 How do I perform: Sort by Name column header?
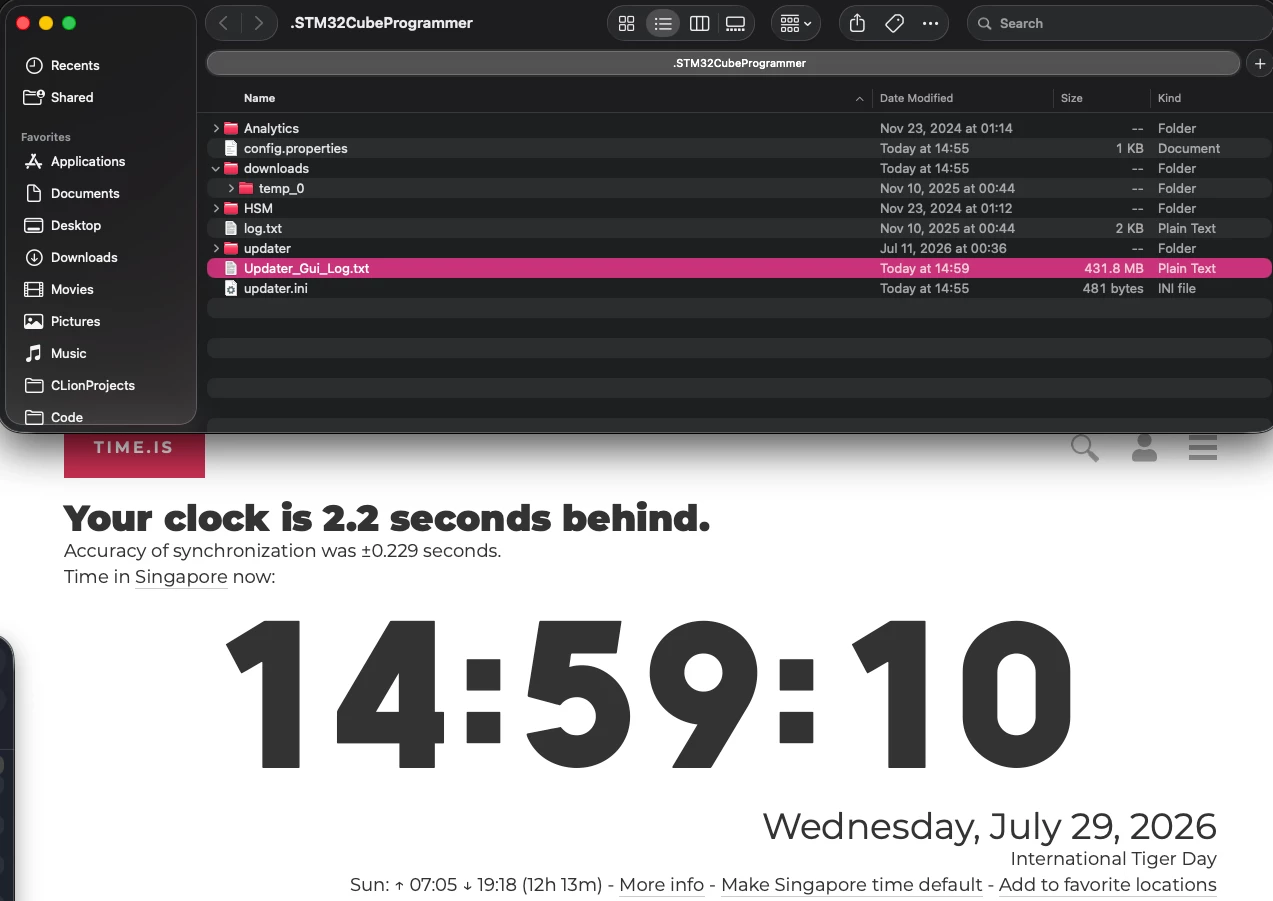point(259,98)
